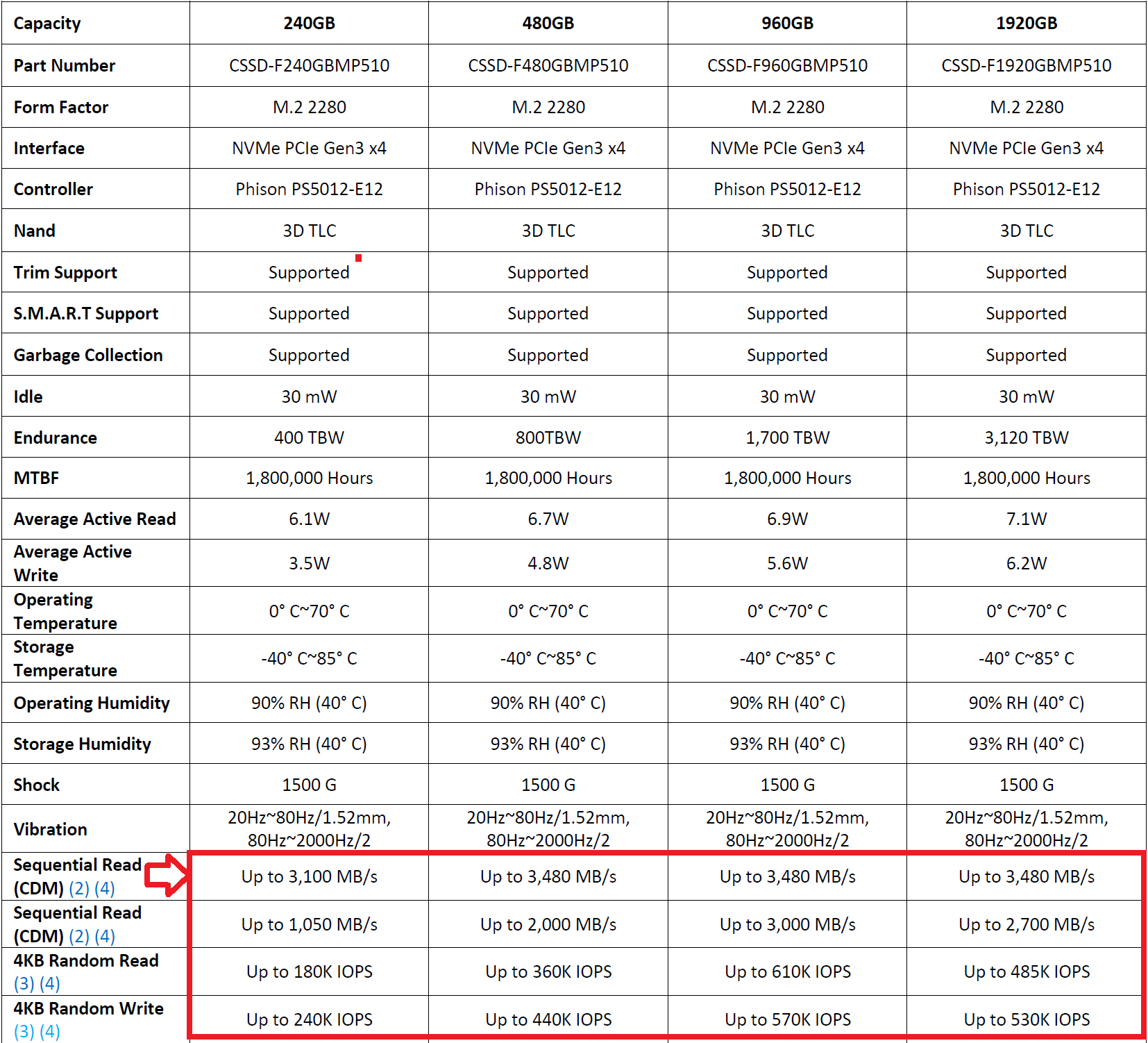
Task: Select the 400 TBW endurance cell
Action: (x=309, y=437)
